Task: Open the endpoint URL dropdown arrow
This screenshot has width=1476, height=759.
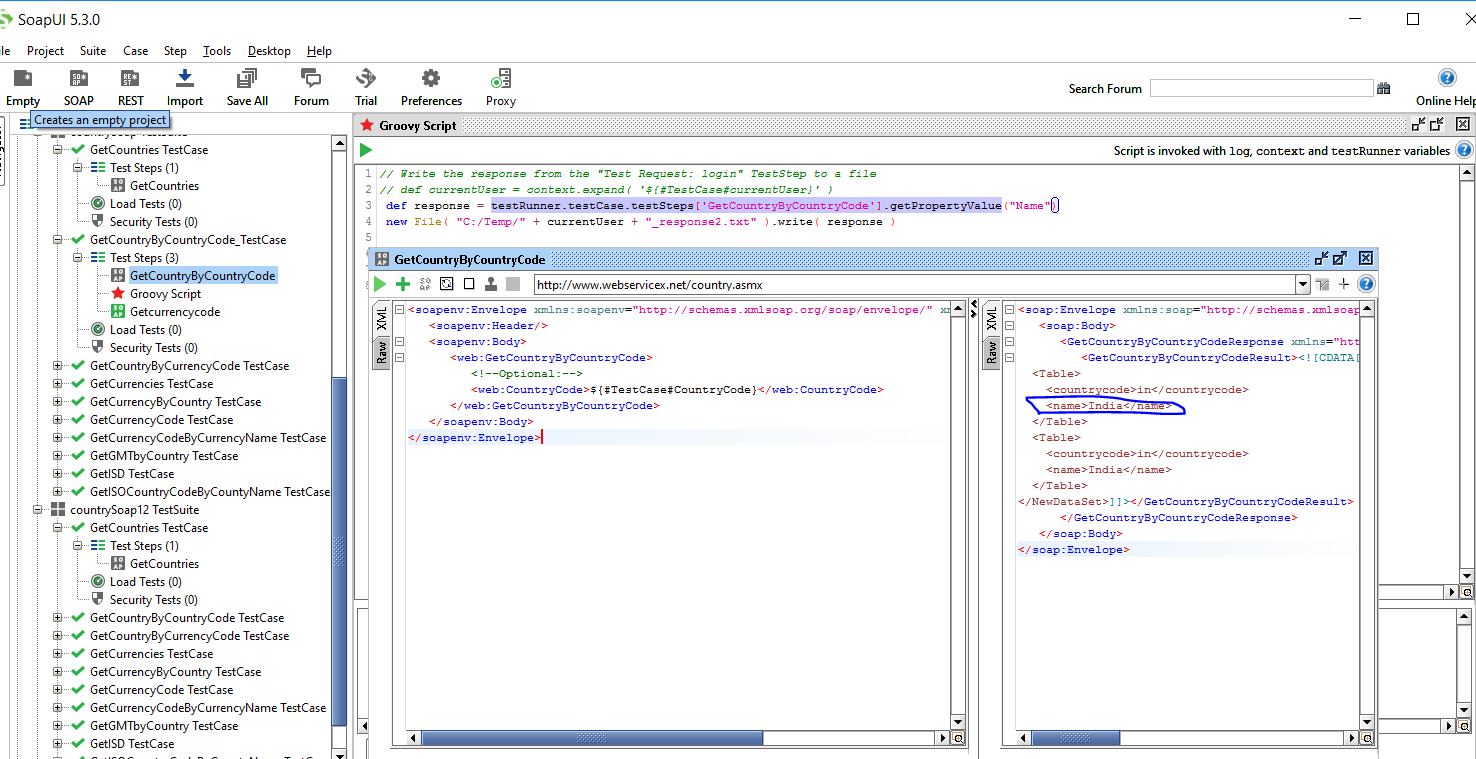Action: coord(1302,285)
